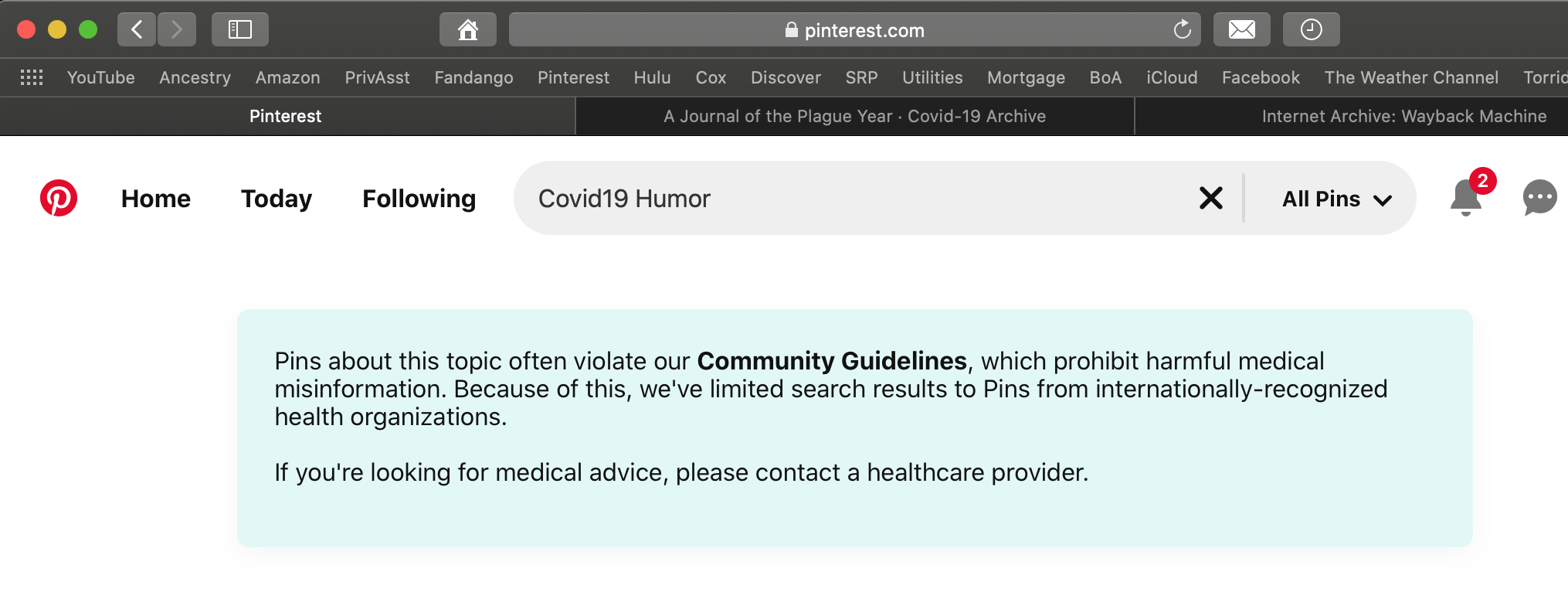Open the messages speech bubble icon
This screenshot has height=589, width=1568.
[1539, 198]
